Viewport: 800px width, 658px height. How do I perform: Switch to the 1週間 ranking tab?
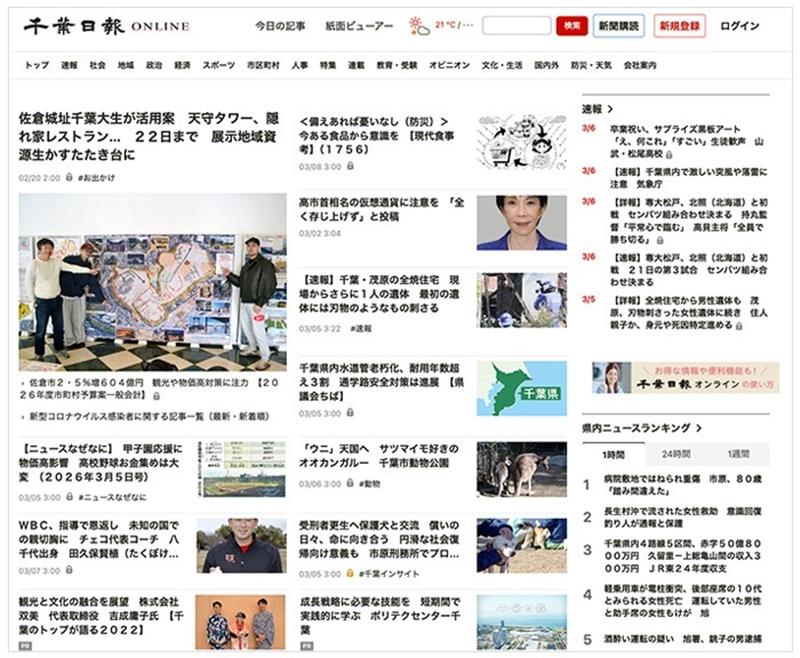point(739,454)
